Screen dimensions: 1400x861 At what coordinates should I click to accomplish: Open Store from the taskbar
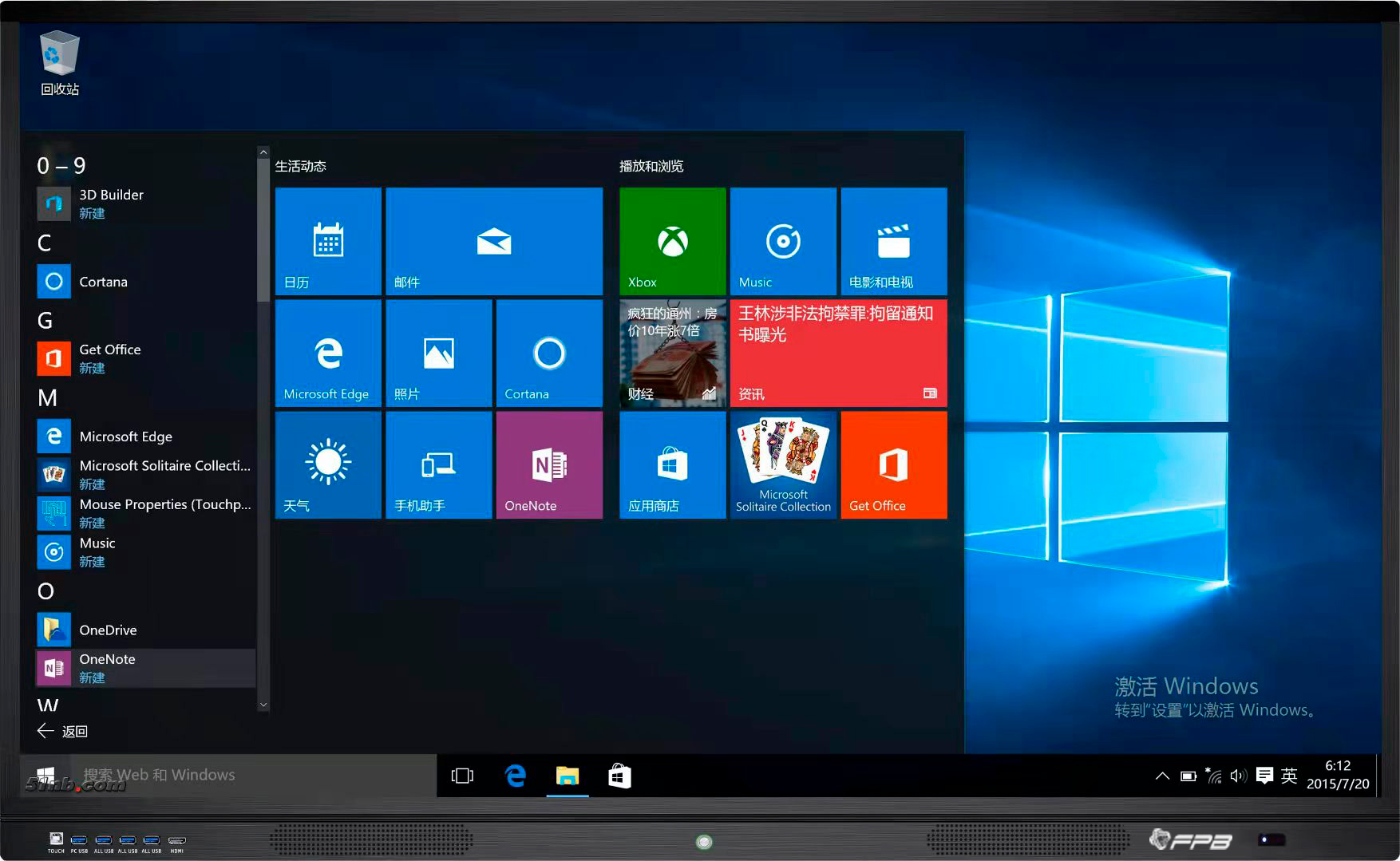coord(619,776)
